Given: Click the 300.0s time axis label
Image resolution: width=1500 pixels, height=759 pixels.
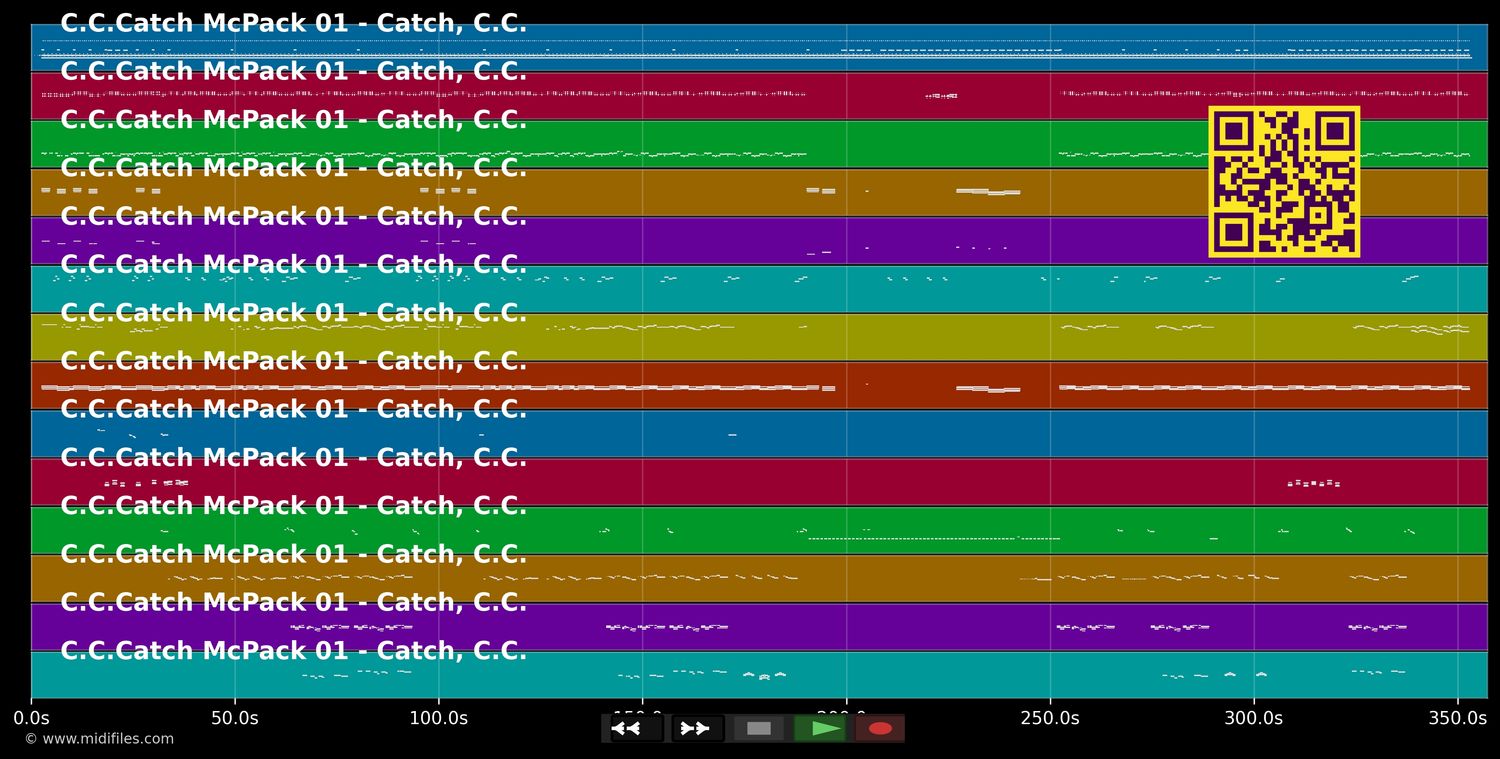Looking at the screenshot, I should point(1254,718).
